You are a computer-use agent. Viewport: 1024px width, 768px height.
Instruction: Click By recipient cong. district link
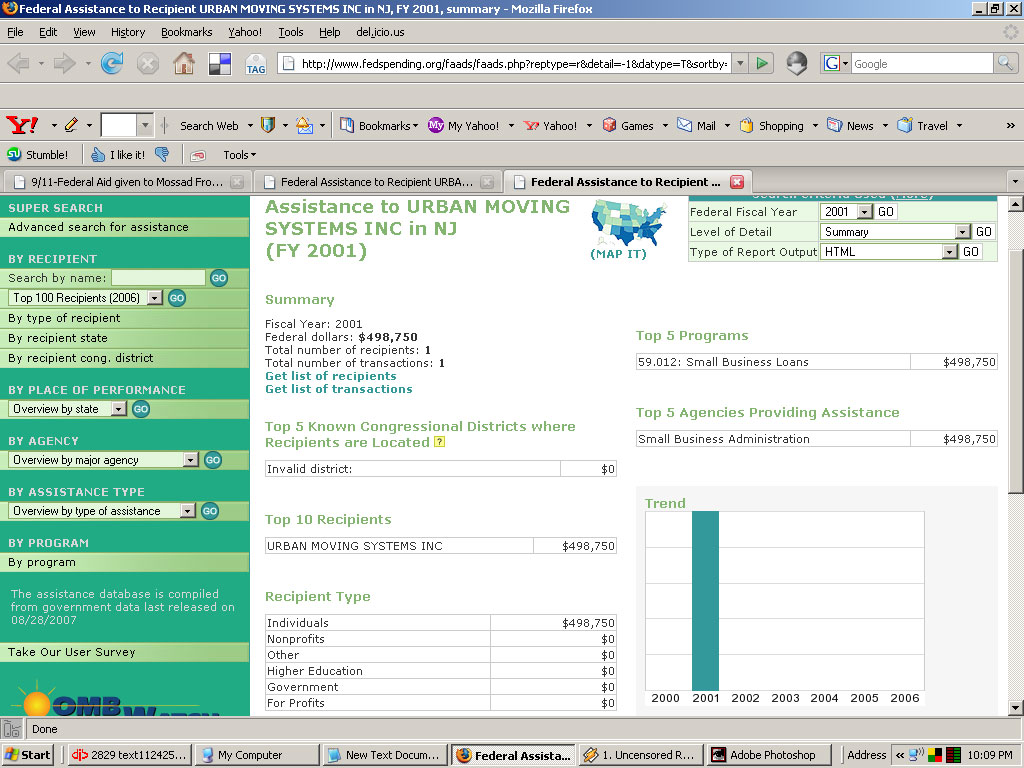80,359
